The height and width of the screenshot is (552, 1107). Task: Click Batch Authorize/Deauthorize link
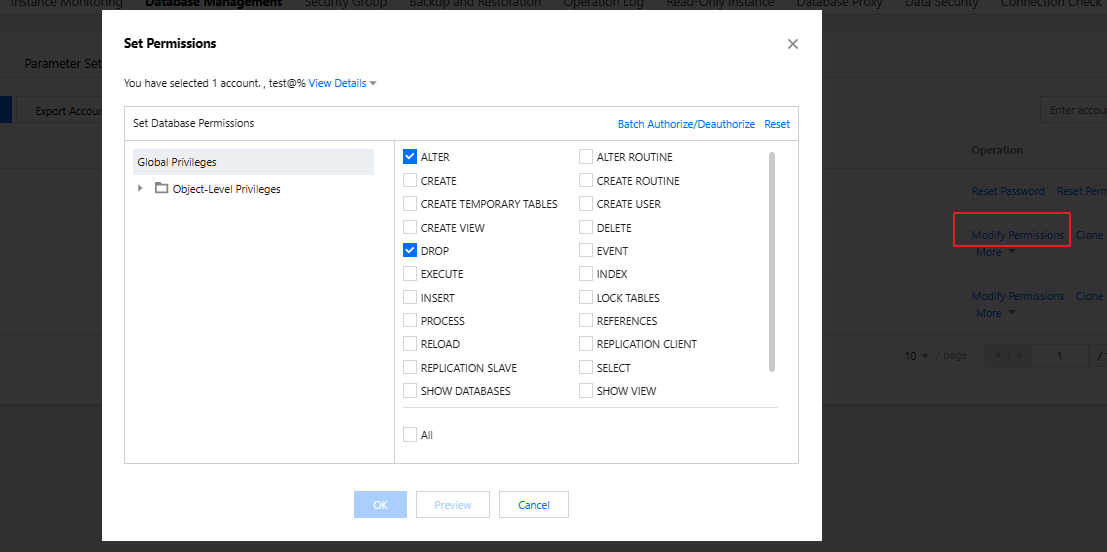pos(686,124)
